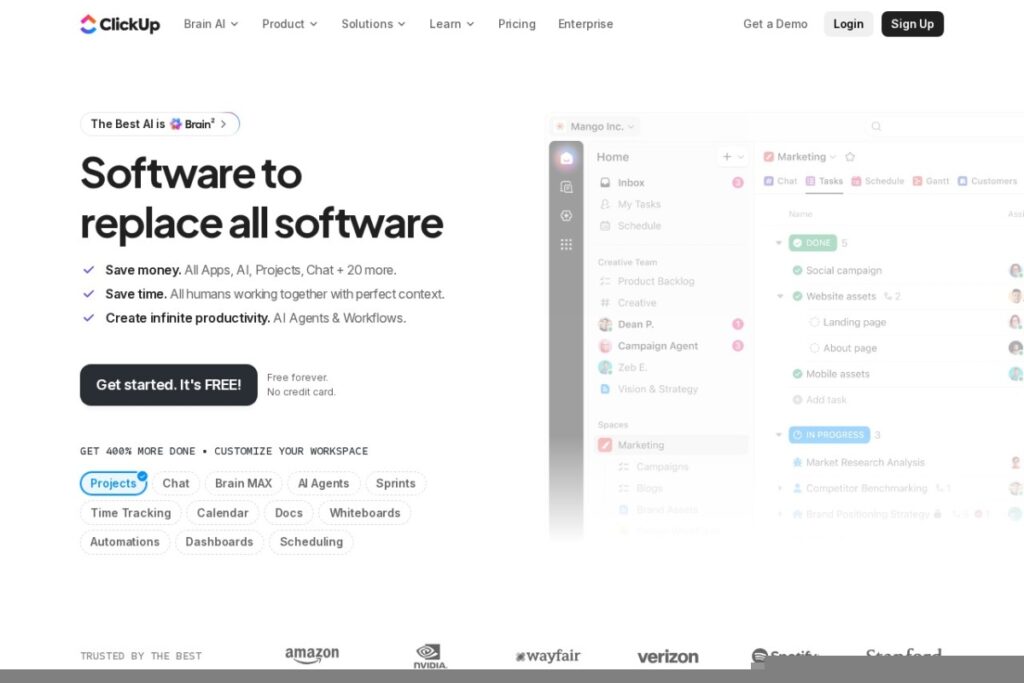Select the Projects feature chip
This screenshot has width=1024, height=683.
pos(113,483)
